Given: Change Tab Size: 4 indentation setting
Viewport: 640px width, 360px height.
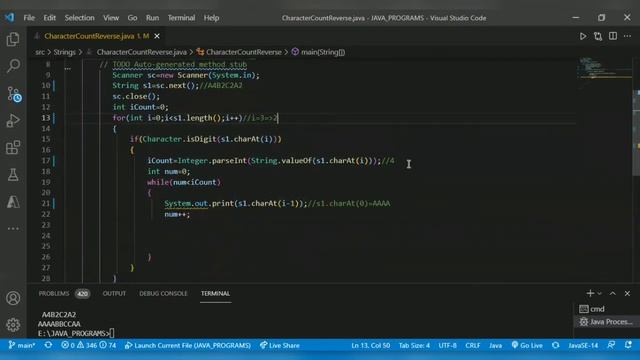Looking at the screenshot, I should [414, 345].
